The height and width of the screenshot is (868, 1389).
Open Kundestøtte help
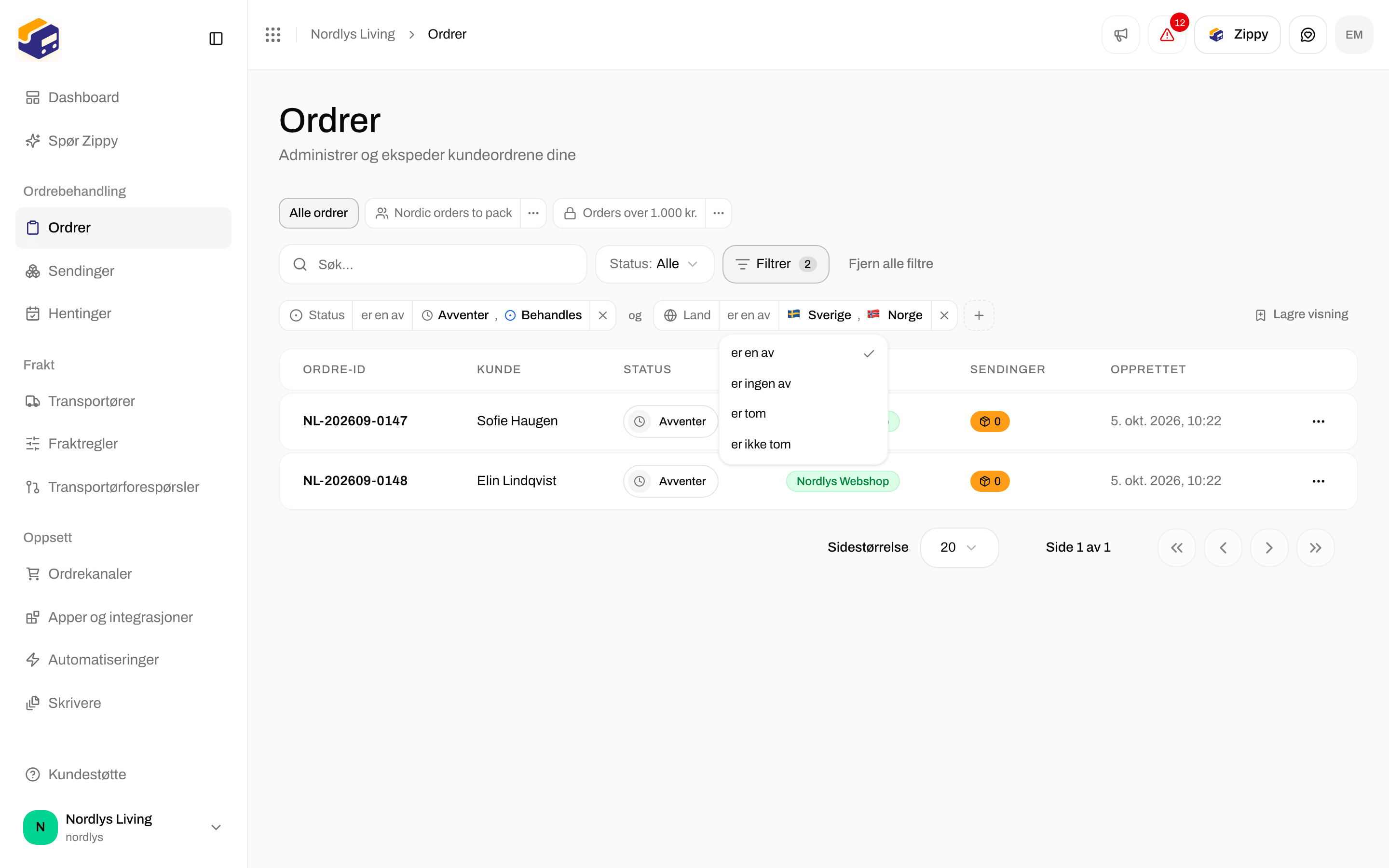click(123, 774)
